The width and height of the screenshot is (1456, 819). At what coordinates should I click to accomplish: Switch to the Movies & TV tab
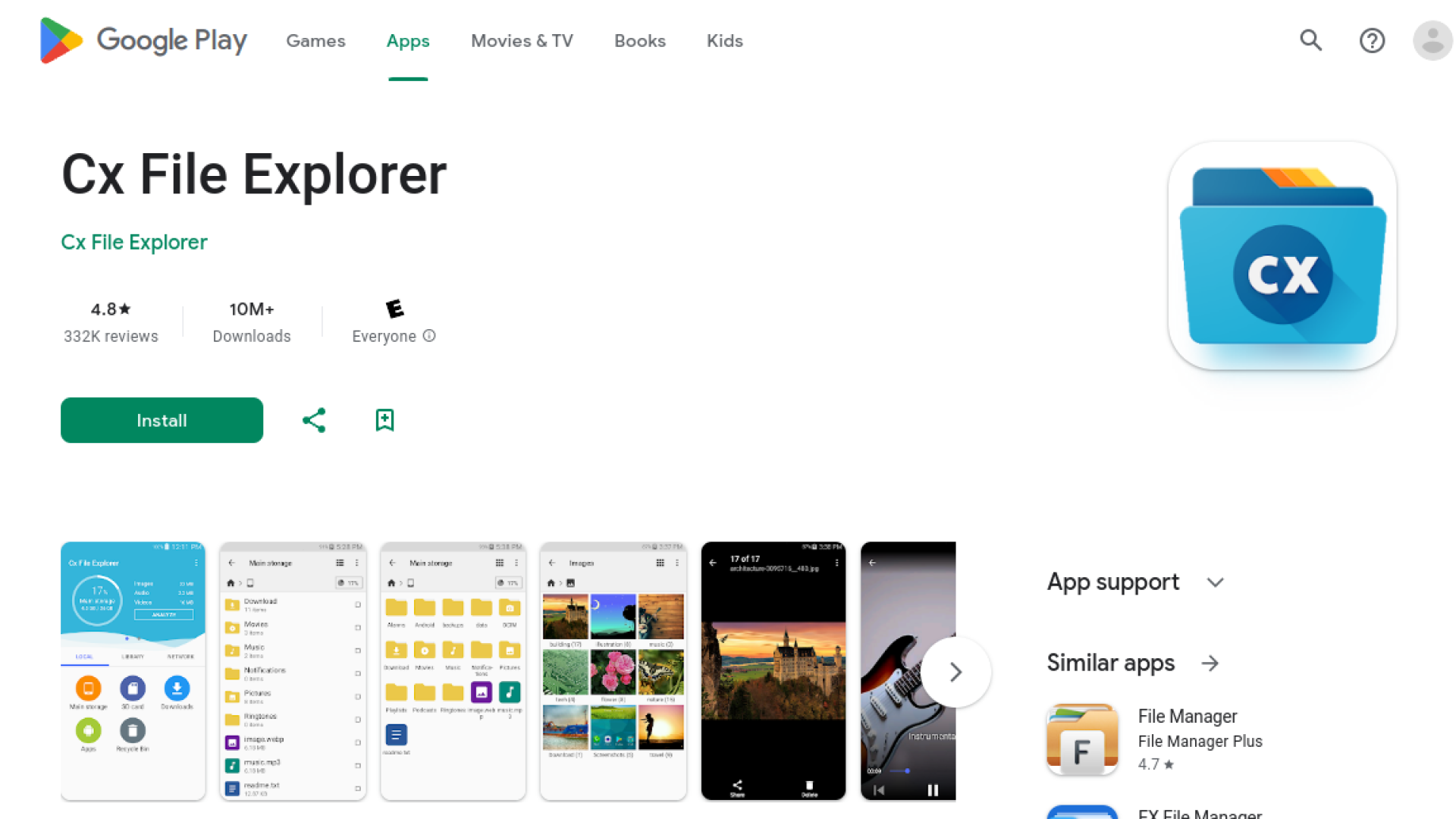click(522, 41)
